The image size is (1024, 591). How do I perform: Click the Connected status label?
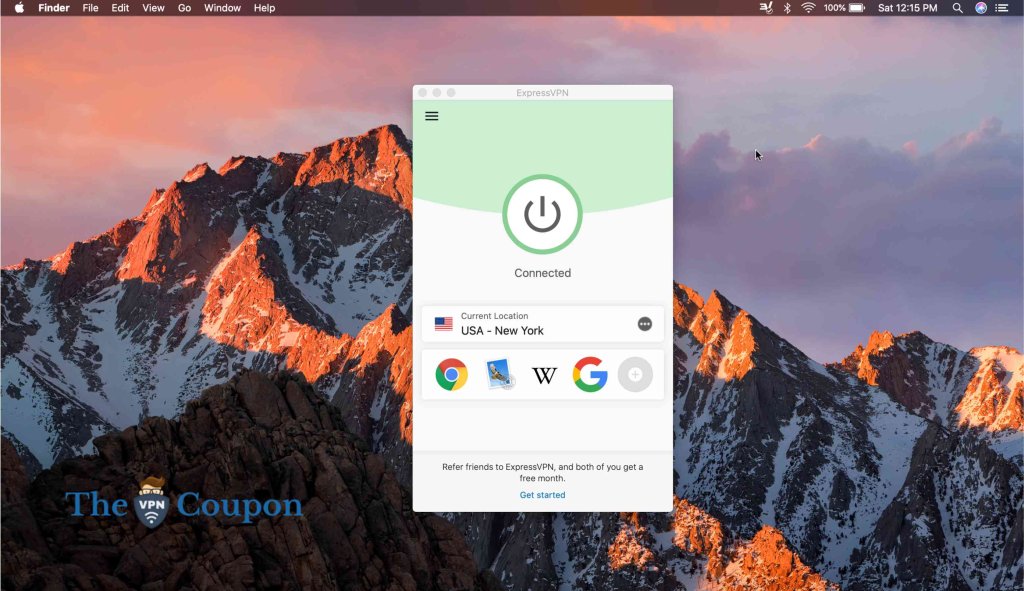(x=542, y=272)
